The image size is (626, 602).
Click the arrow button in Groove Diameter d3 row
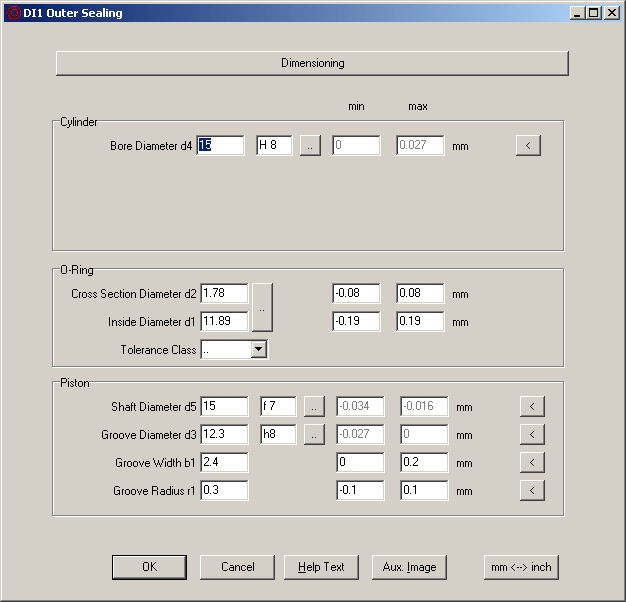pyautogui.click(x=532, y=435)
